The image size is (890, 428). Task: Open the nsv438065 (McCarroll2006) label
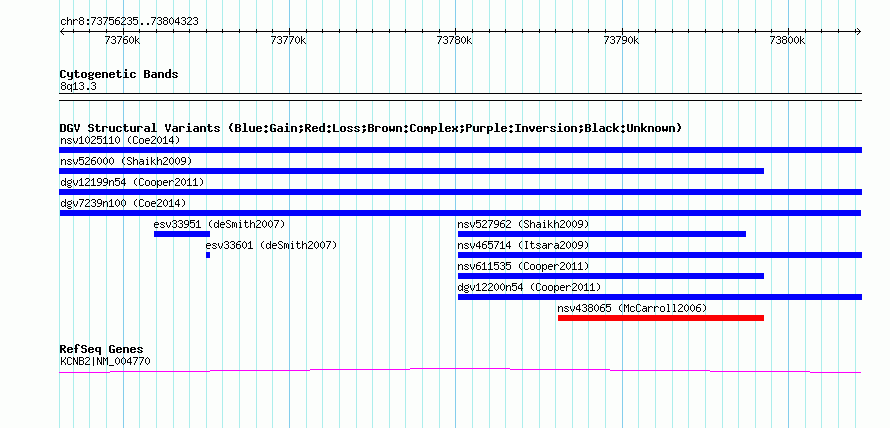(x=632, y=308)
